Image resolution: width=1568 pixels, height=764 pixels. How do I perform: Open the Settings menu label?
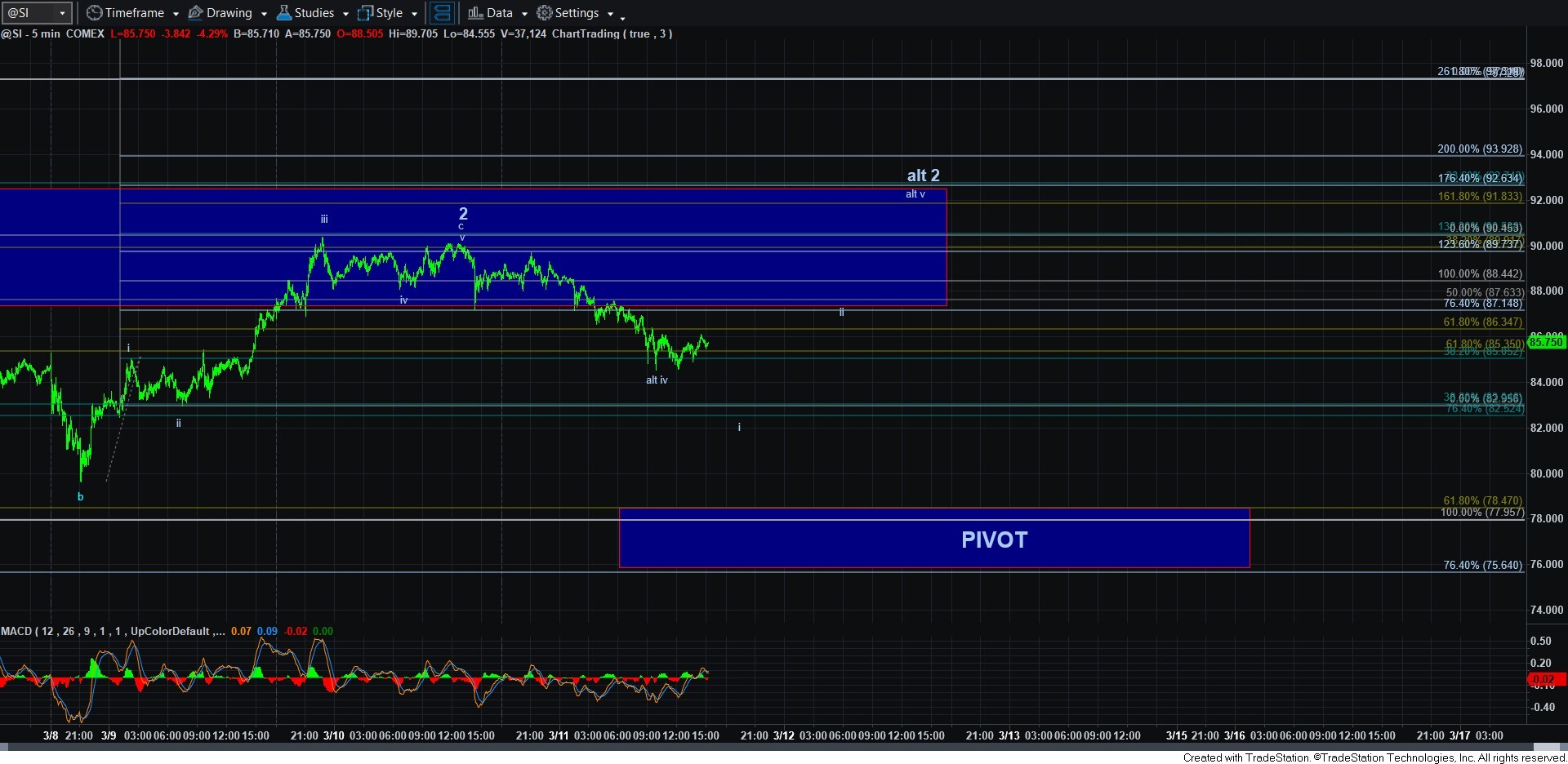pos(577,13)
